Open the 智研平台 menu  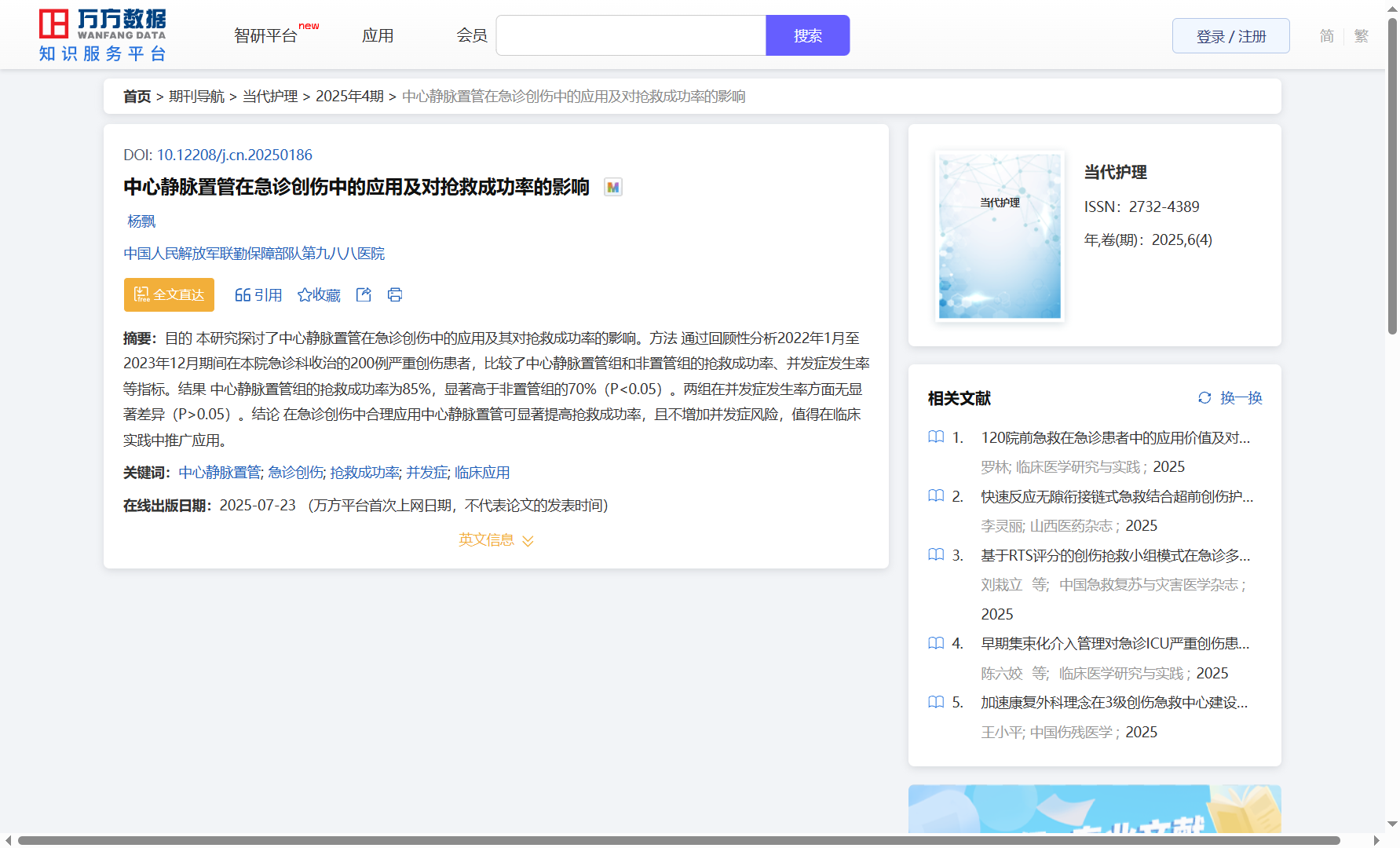point(266,36)
